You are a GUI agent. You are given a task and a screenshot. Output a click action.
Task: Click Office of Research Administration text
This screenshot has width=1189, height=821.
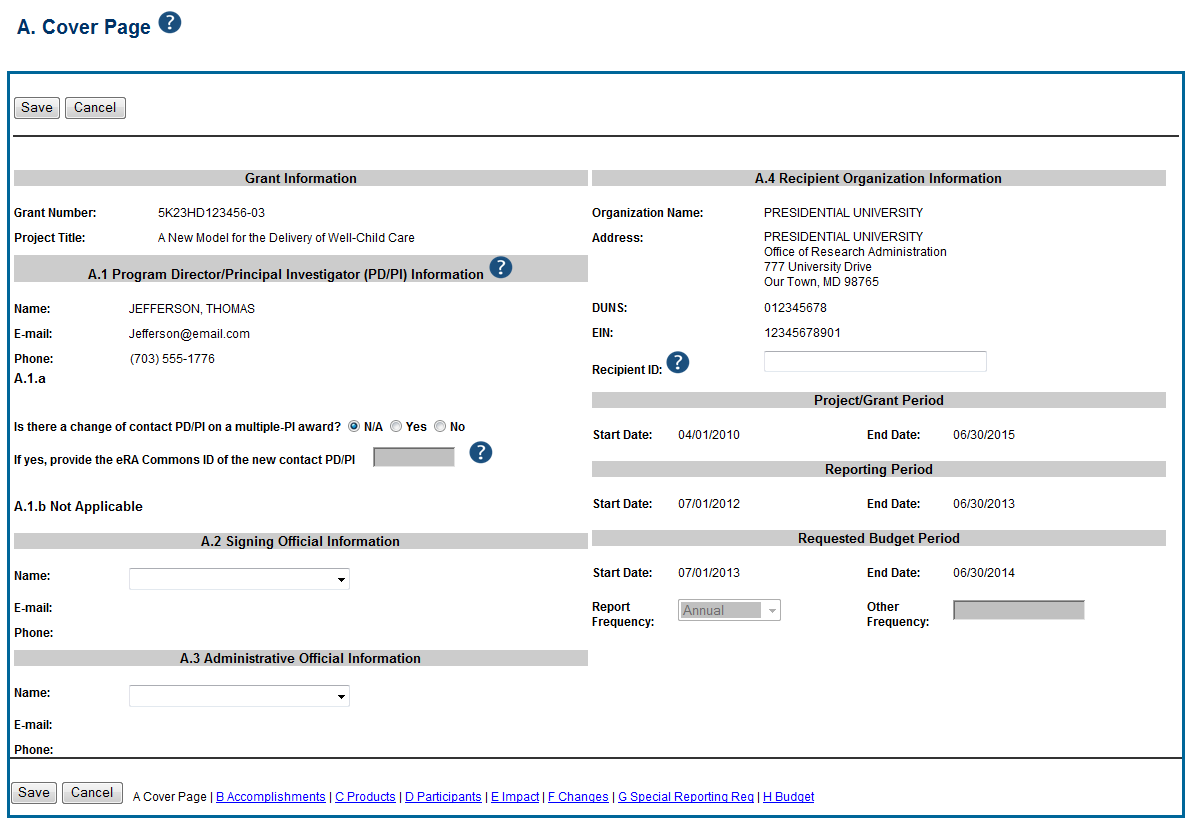point(855,252)
